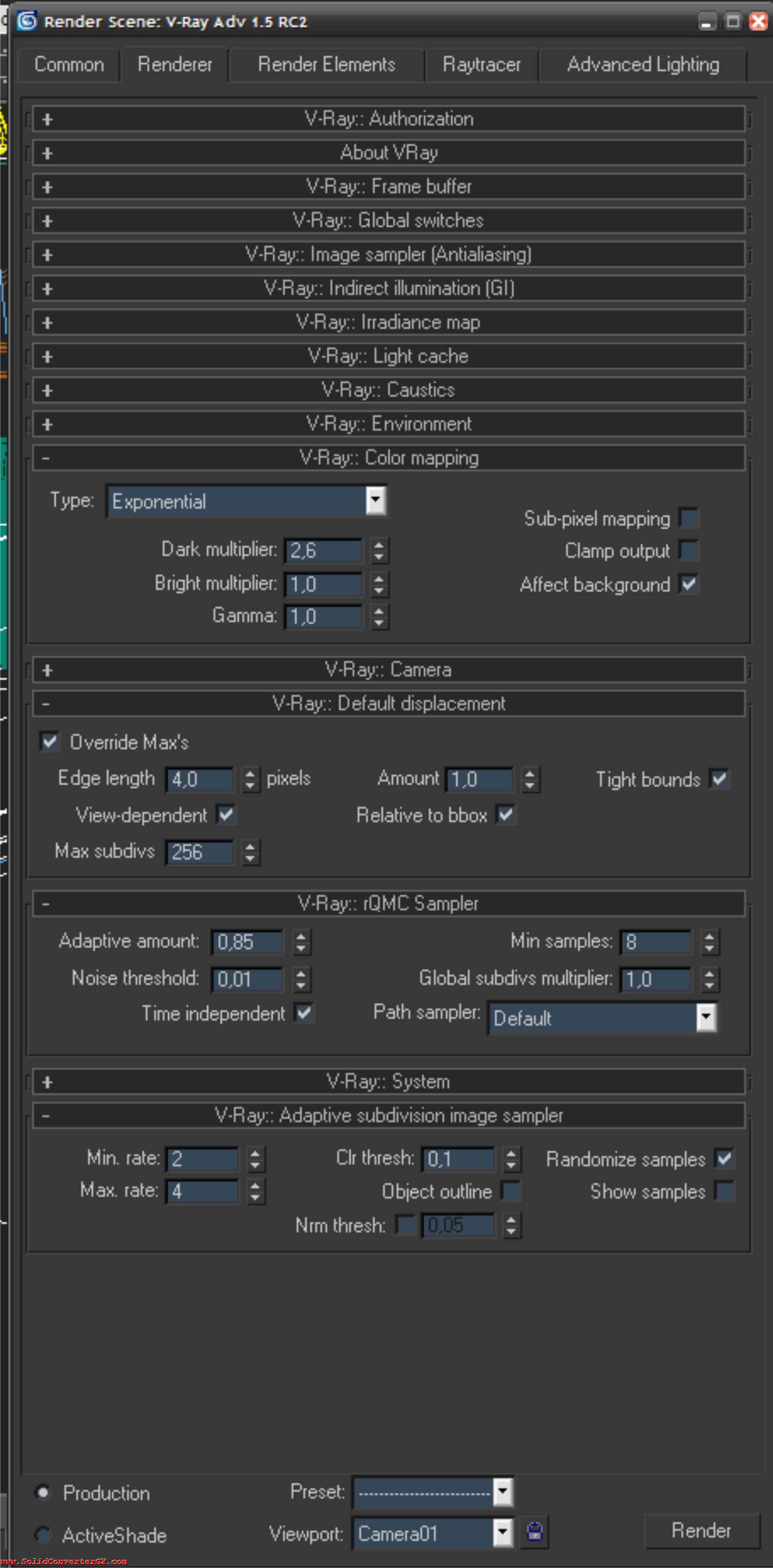Click Edge length spinner arrows
Viewport: 773px width, 1568px height.
pyautogui.click(x=250, y=779)
